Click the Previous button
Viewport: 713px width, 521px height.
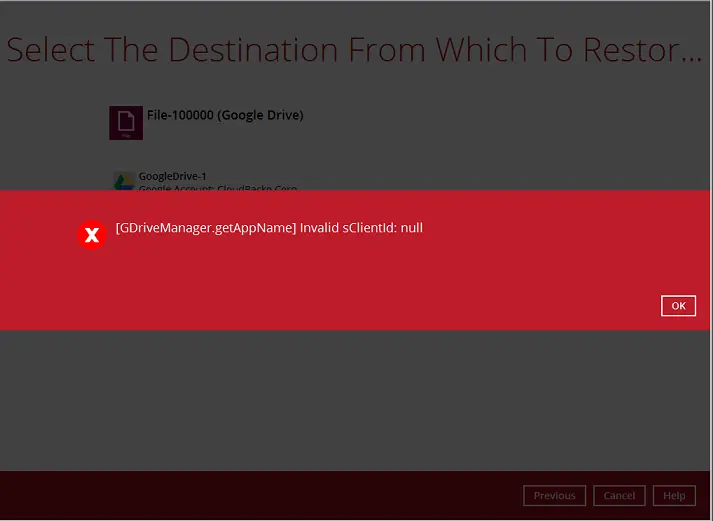[554, 495]
